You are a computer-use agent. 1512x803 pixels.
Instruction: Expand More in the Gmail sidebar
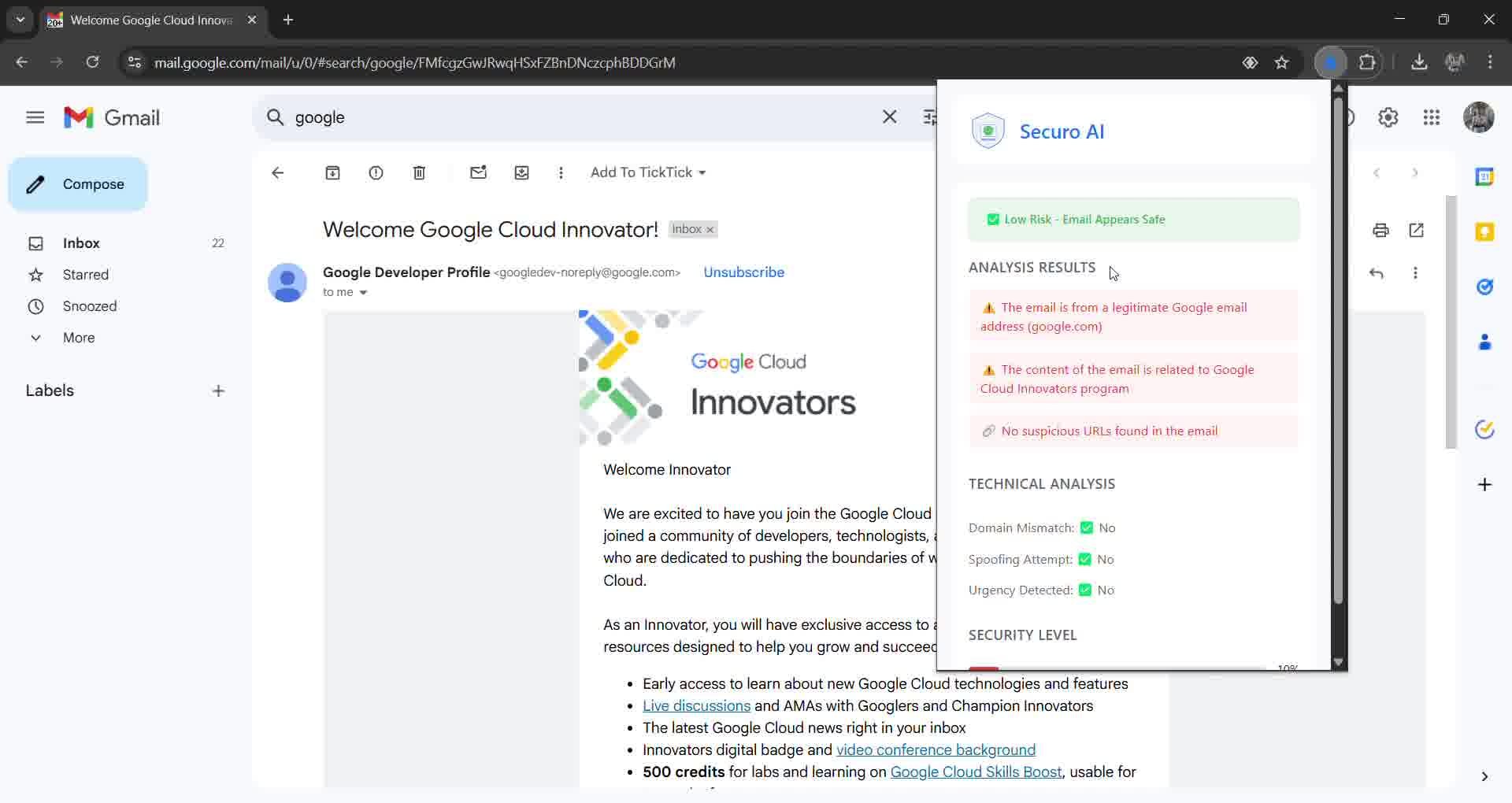(x=79, y=338)
